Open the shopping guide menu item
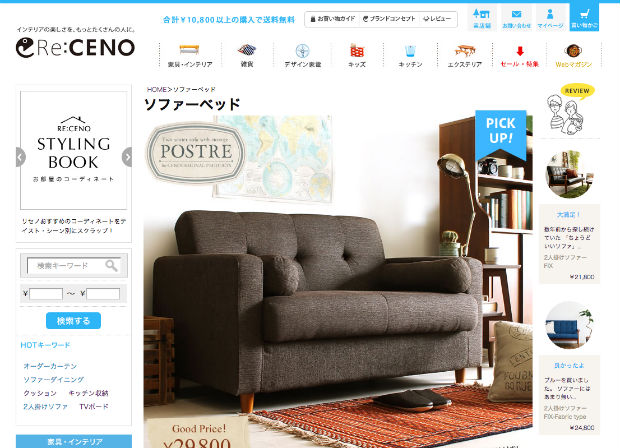620x448 pixels. point(333,19)
